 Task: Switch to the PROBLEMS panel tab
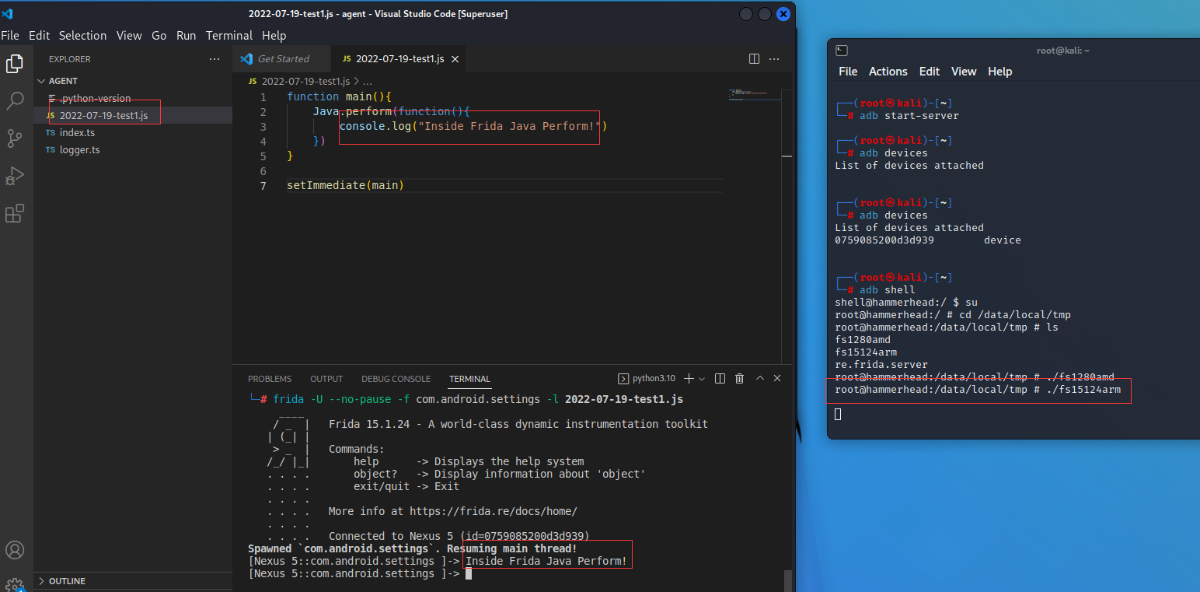click(270, 379)
